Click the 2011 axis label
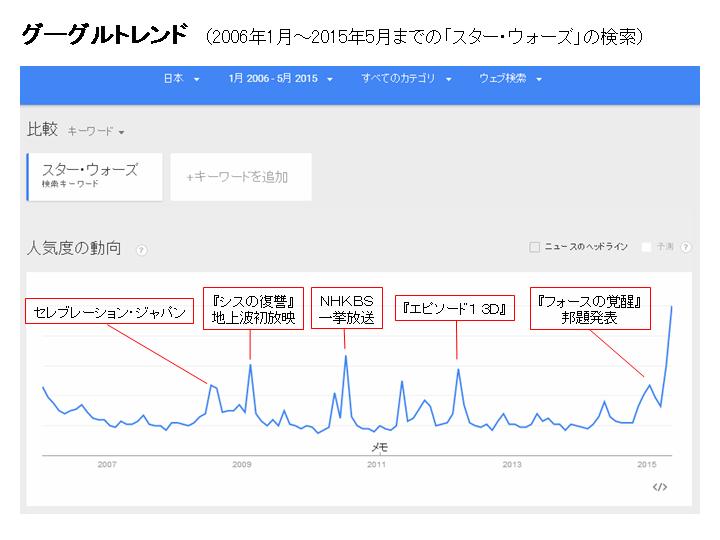The width and height of the screenshot is (720, 540). coord(377,464)
